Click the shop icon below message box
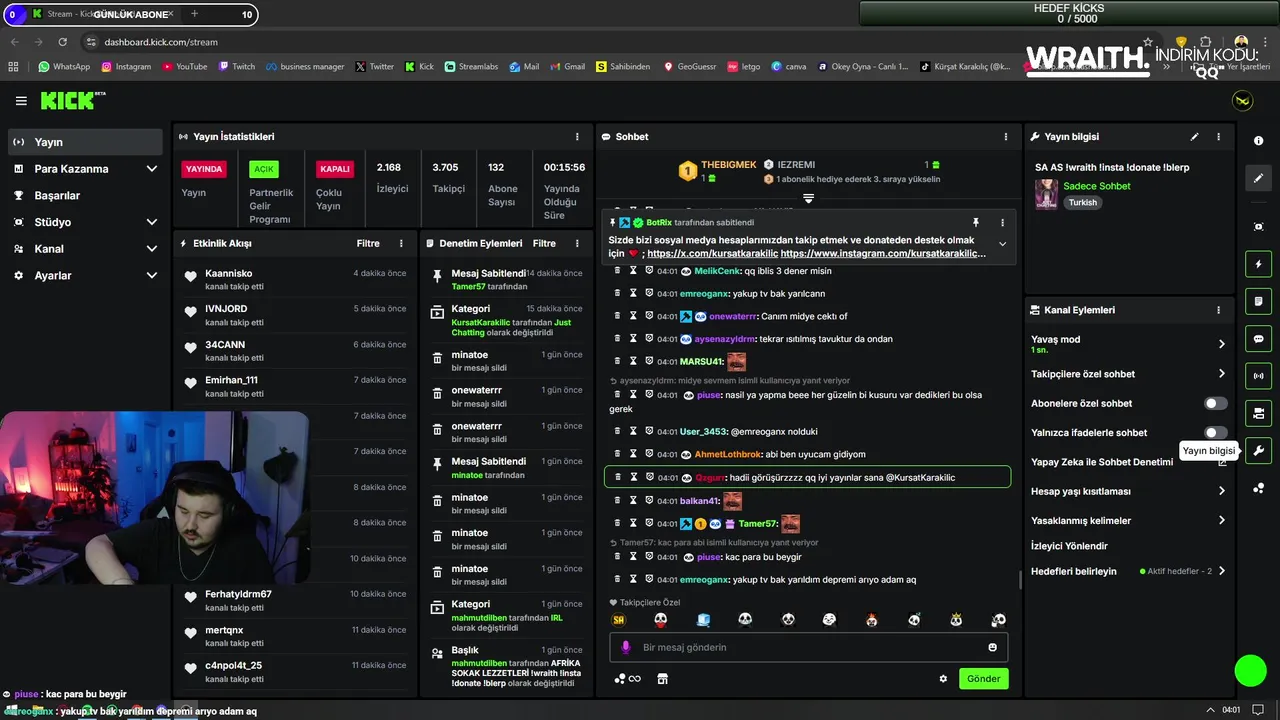 click(662, 678)
